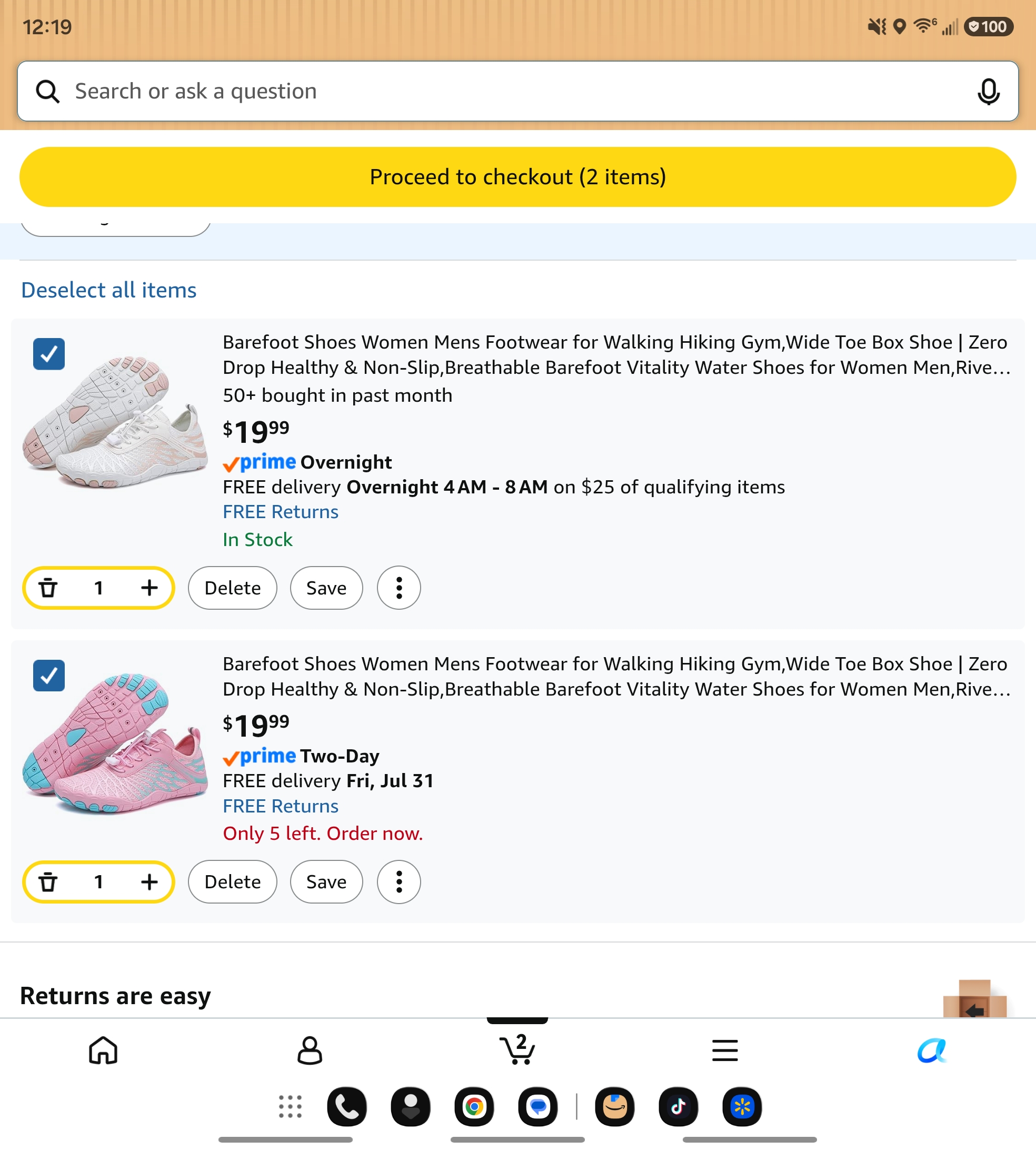Uncheck the white barefoot shoes checkbox
1036x1150 pixels.
pos(49,354)
